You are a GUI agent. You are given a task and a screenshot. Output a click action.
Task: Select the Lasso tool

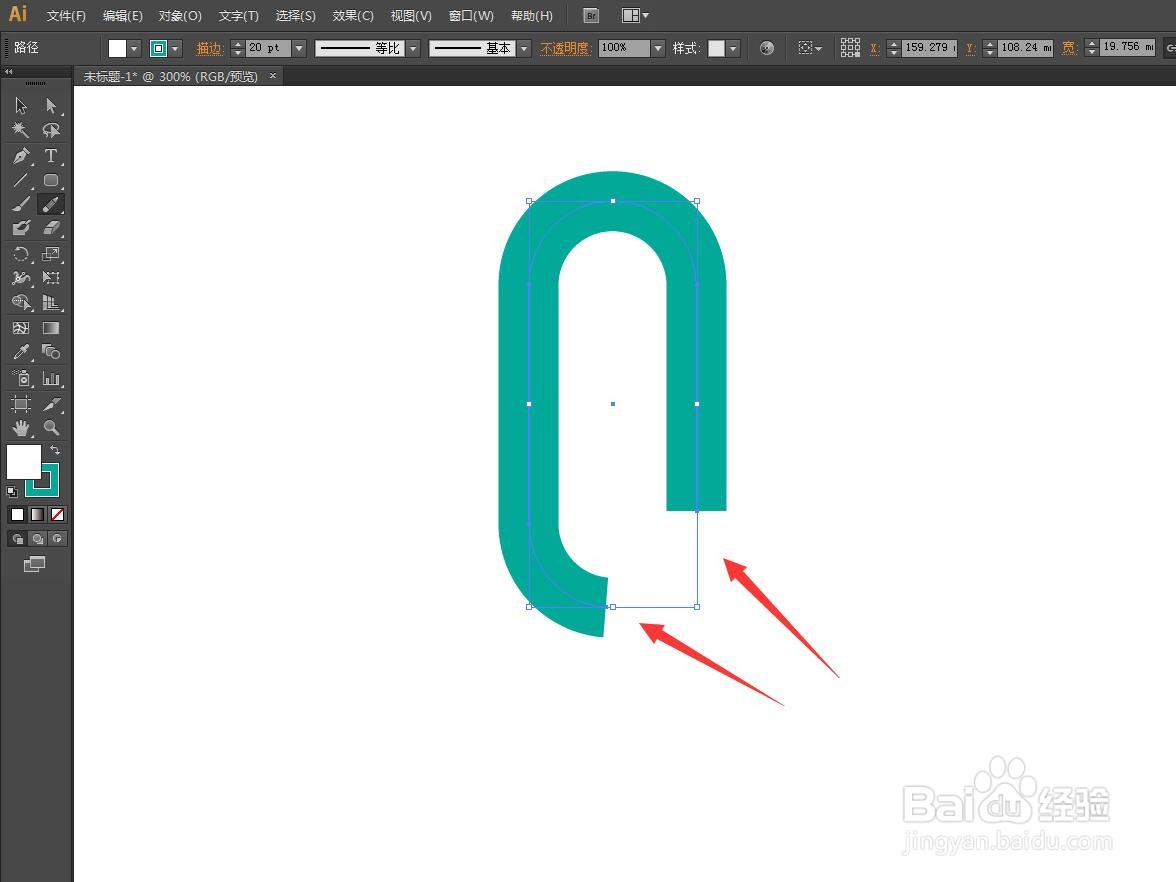tap(50, 130)
